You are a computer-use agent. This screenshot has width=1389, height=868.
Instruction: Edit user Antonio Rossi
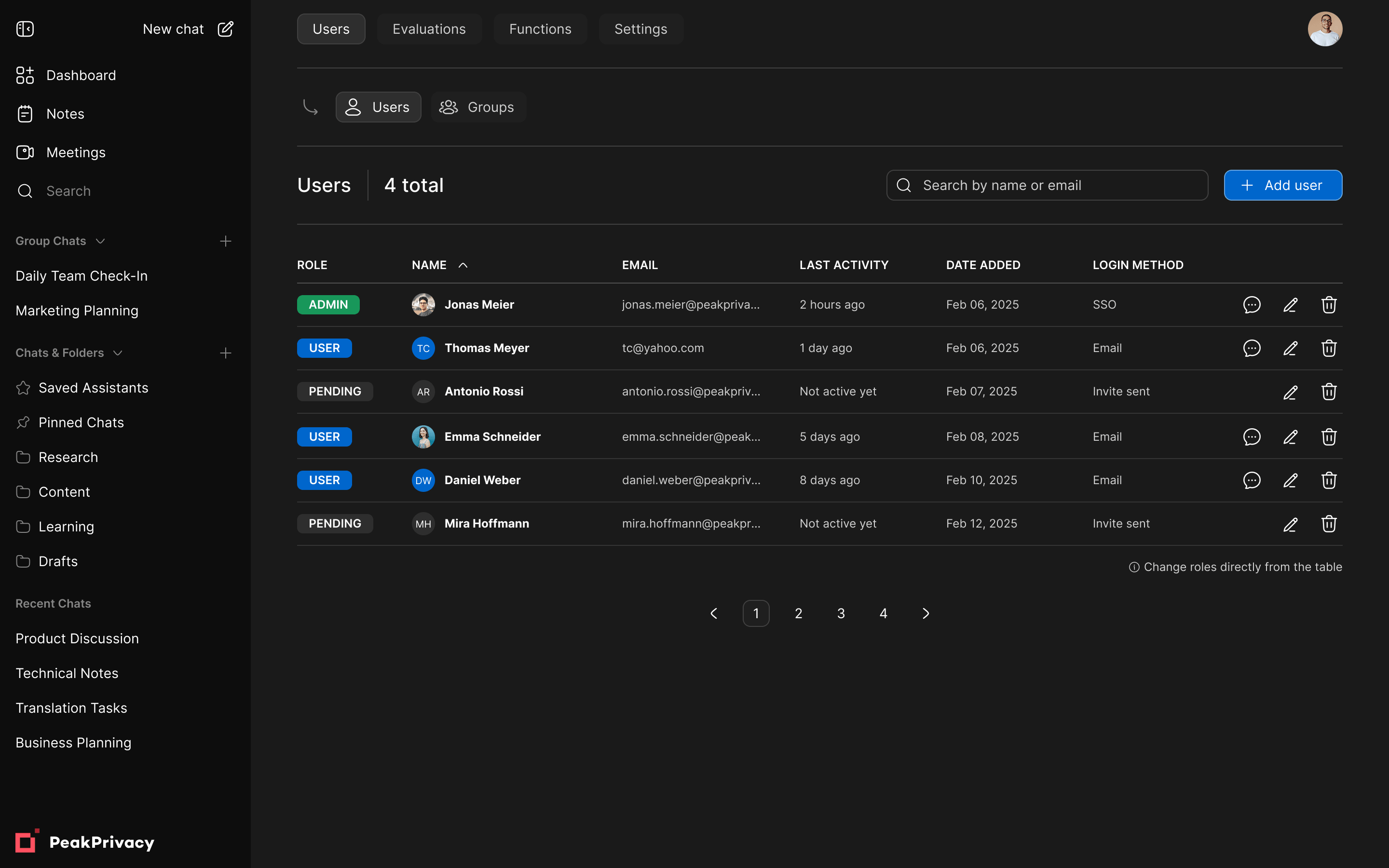click(x=1290, y=392)
